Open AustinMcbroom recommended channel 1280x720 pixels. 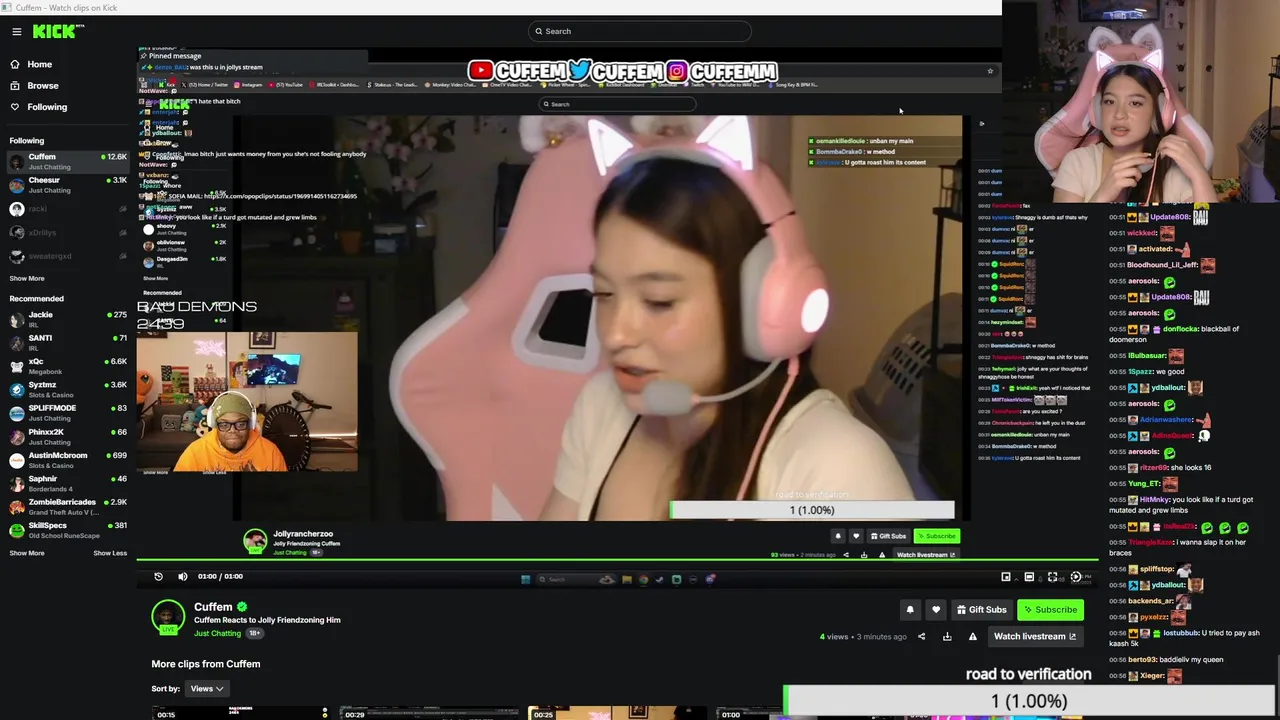[x=68, y=460]
